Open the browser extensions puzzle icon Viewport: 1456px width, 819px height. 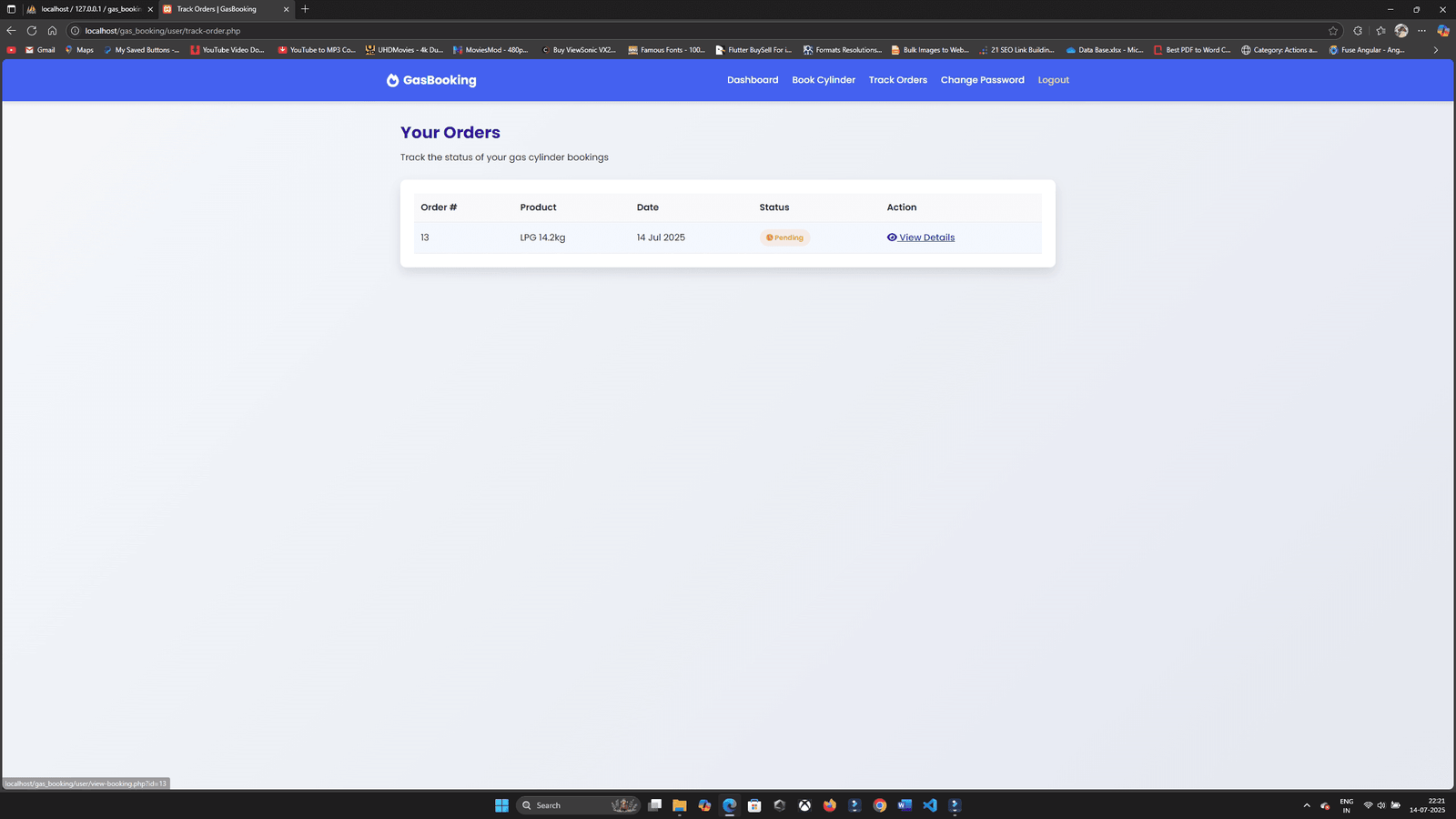pos(1358,31)
